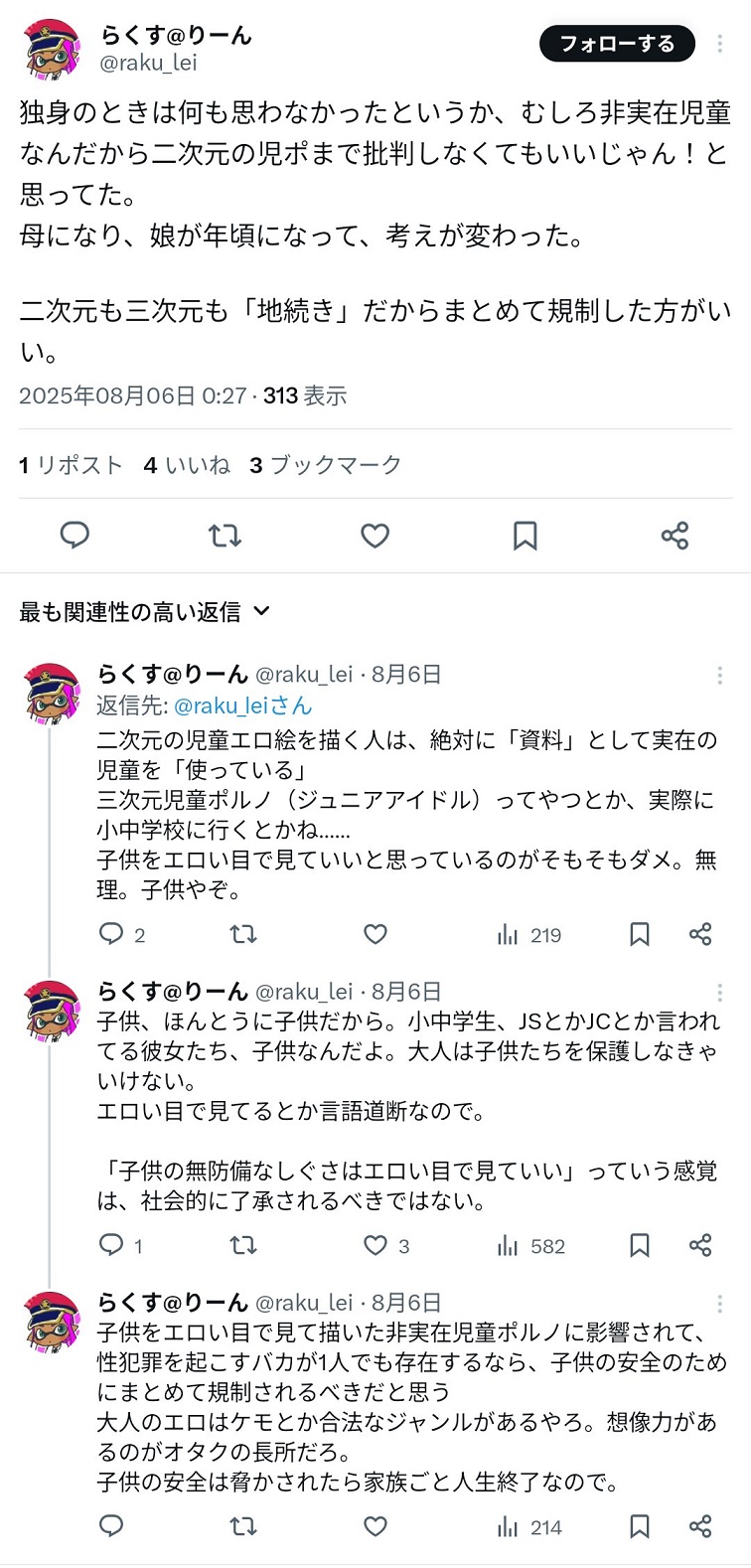Open the @raku_lei handle in header
Viewport: 751px width, 1568px height.
(149, 63)
